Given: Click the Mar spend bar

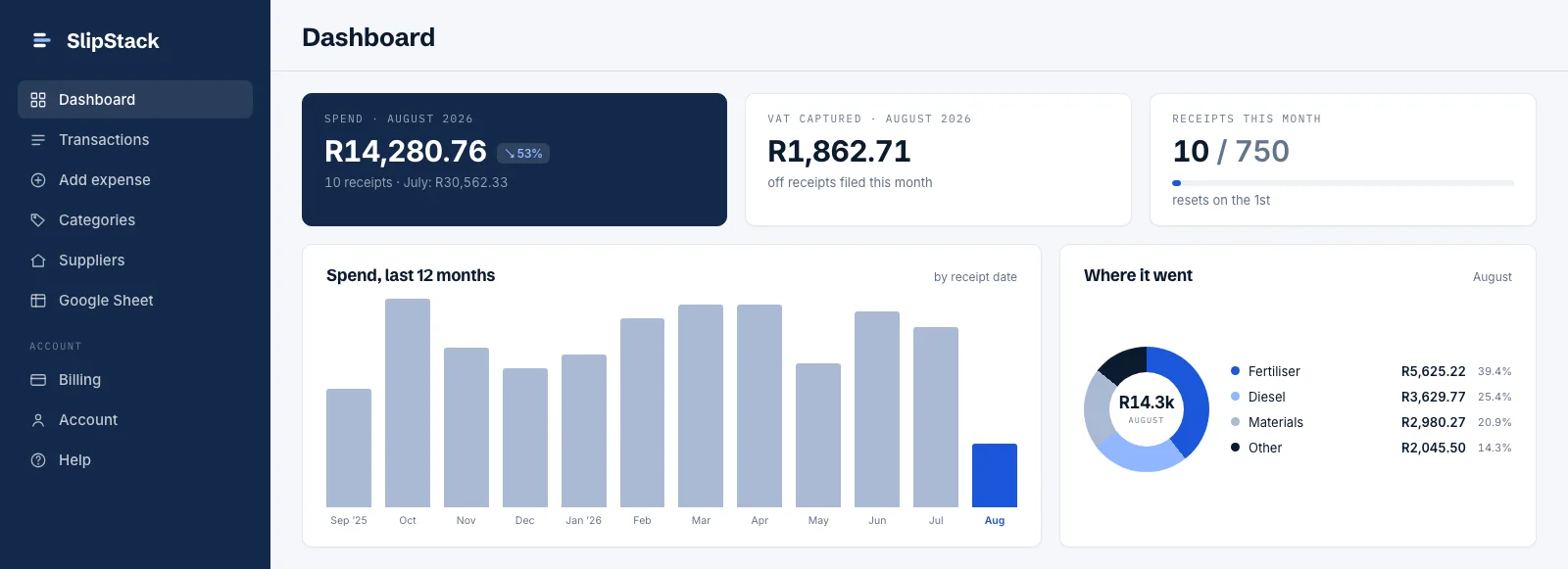Looking at the screenshot, I should pos(701,405).
